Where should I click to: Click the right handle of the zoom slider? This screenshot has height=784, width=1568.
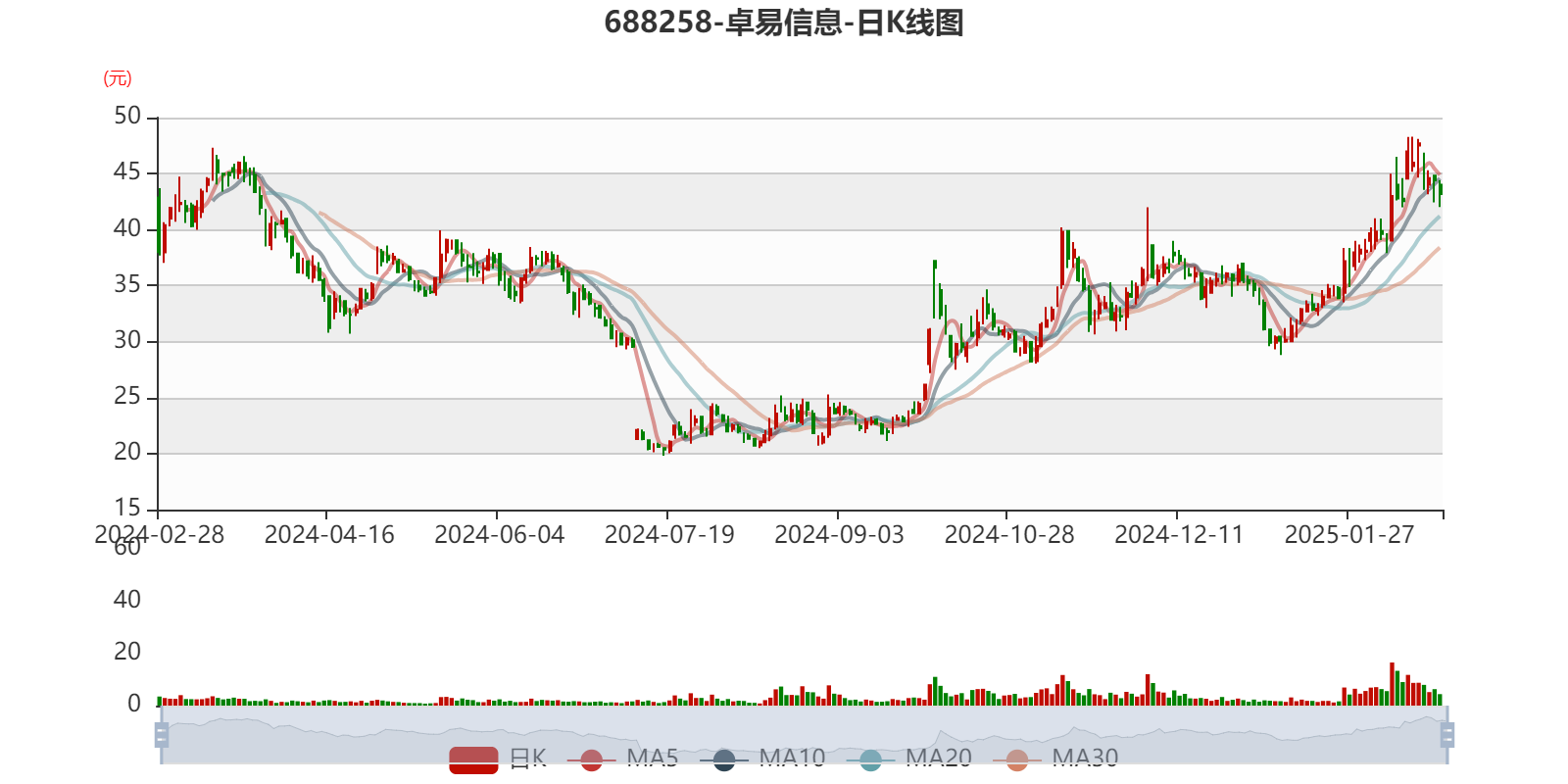(x=1446, y=735)
